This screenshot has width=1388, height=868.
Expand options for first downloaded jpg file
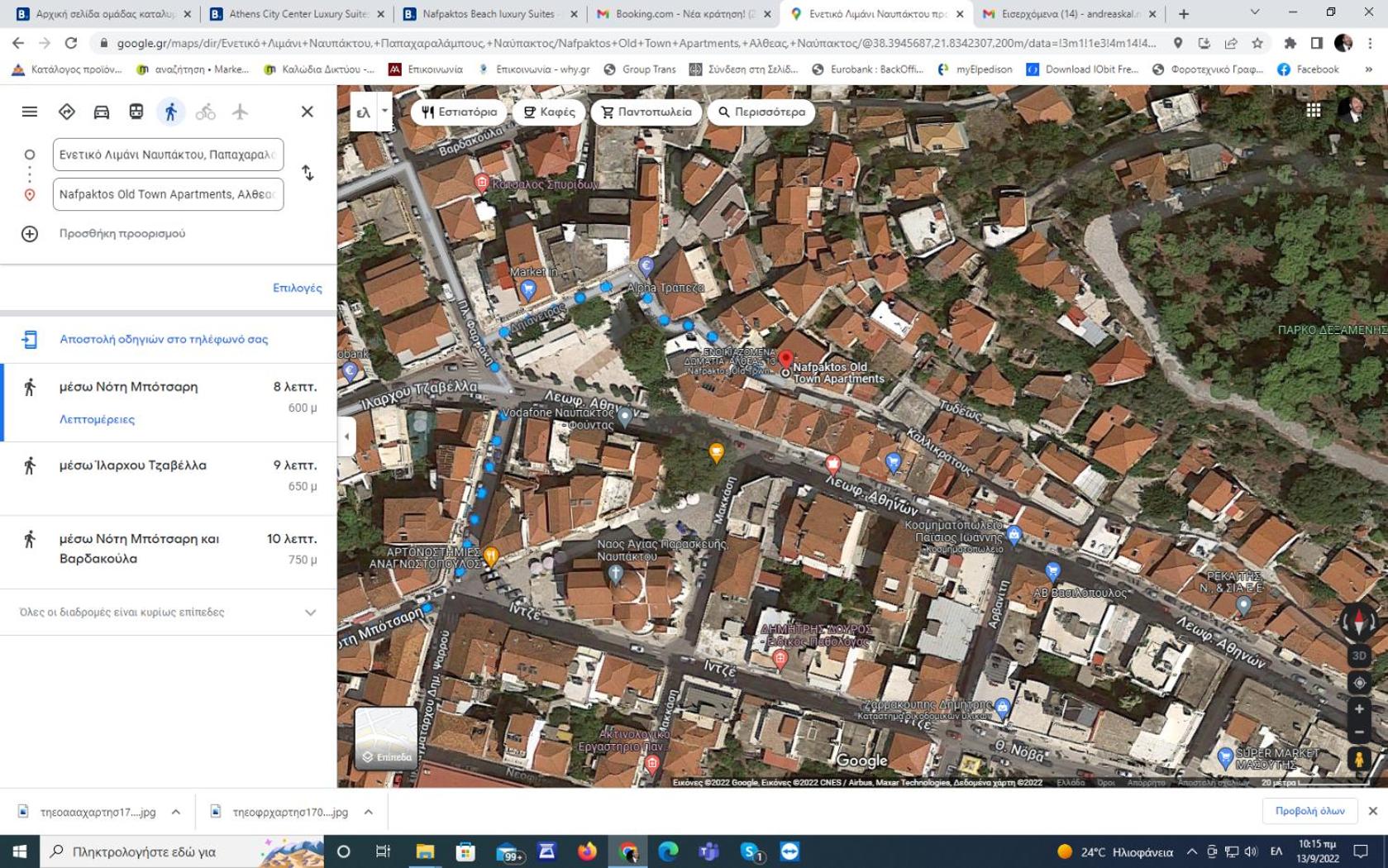(176, 812)
